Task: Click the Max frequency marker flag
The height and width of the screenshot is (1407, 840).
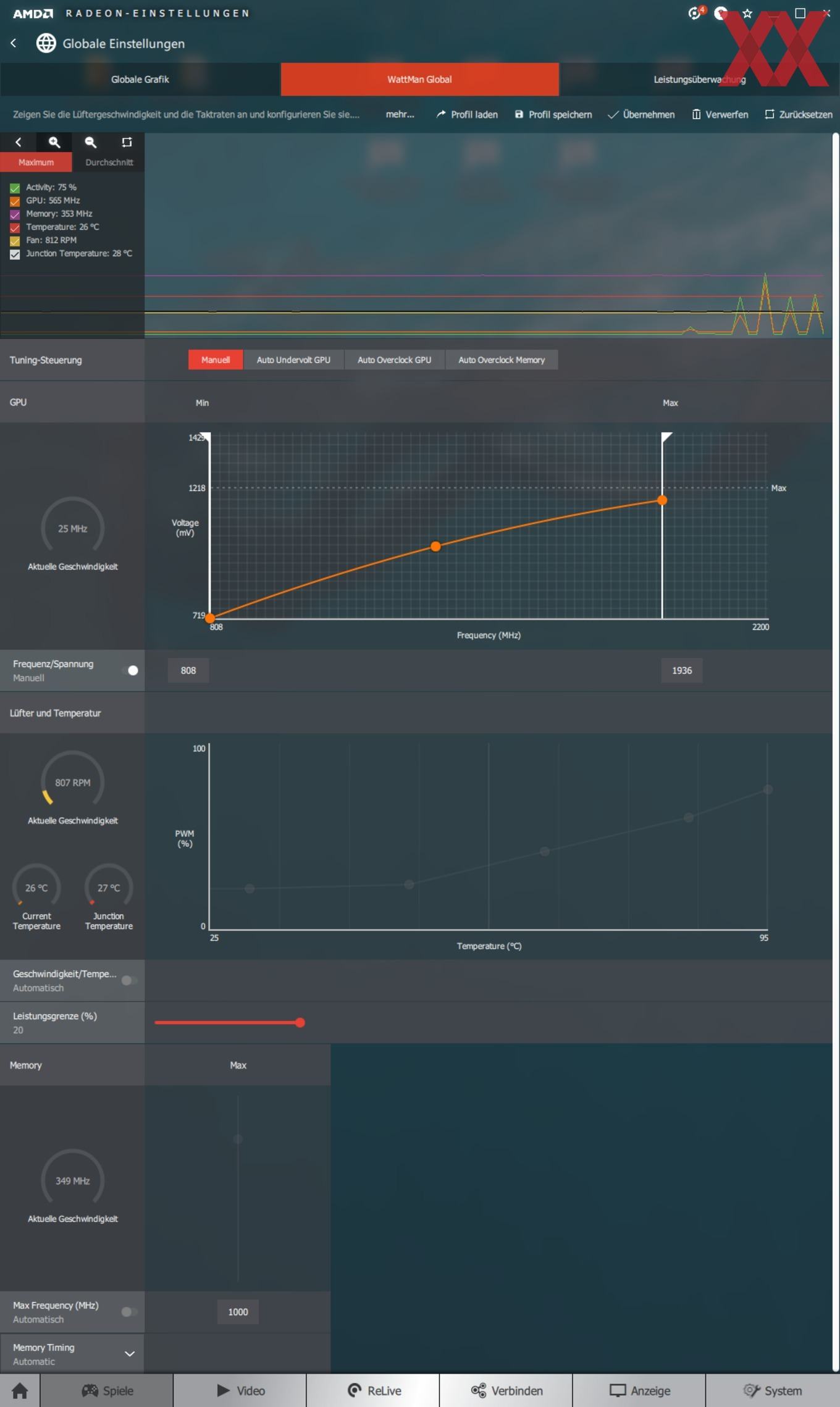Action: pyautogui.click(x=666, y=438)
